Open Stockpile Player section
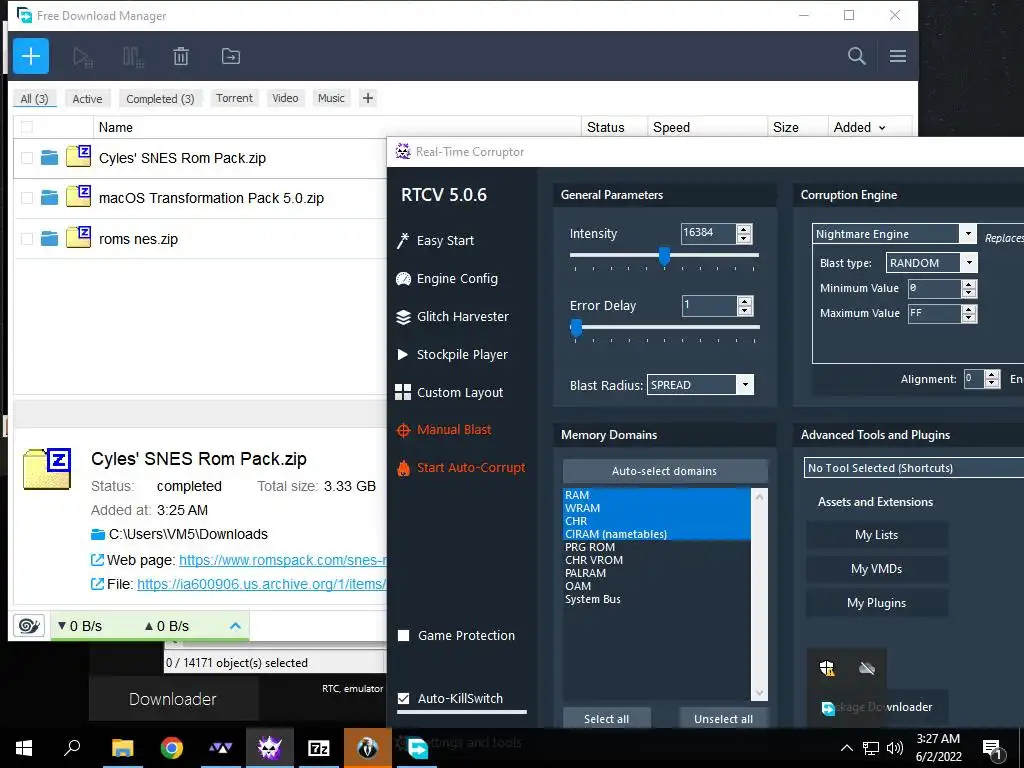Image resolution: width=1024 pixels, height=768 pixels. 451,355
